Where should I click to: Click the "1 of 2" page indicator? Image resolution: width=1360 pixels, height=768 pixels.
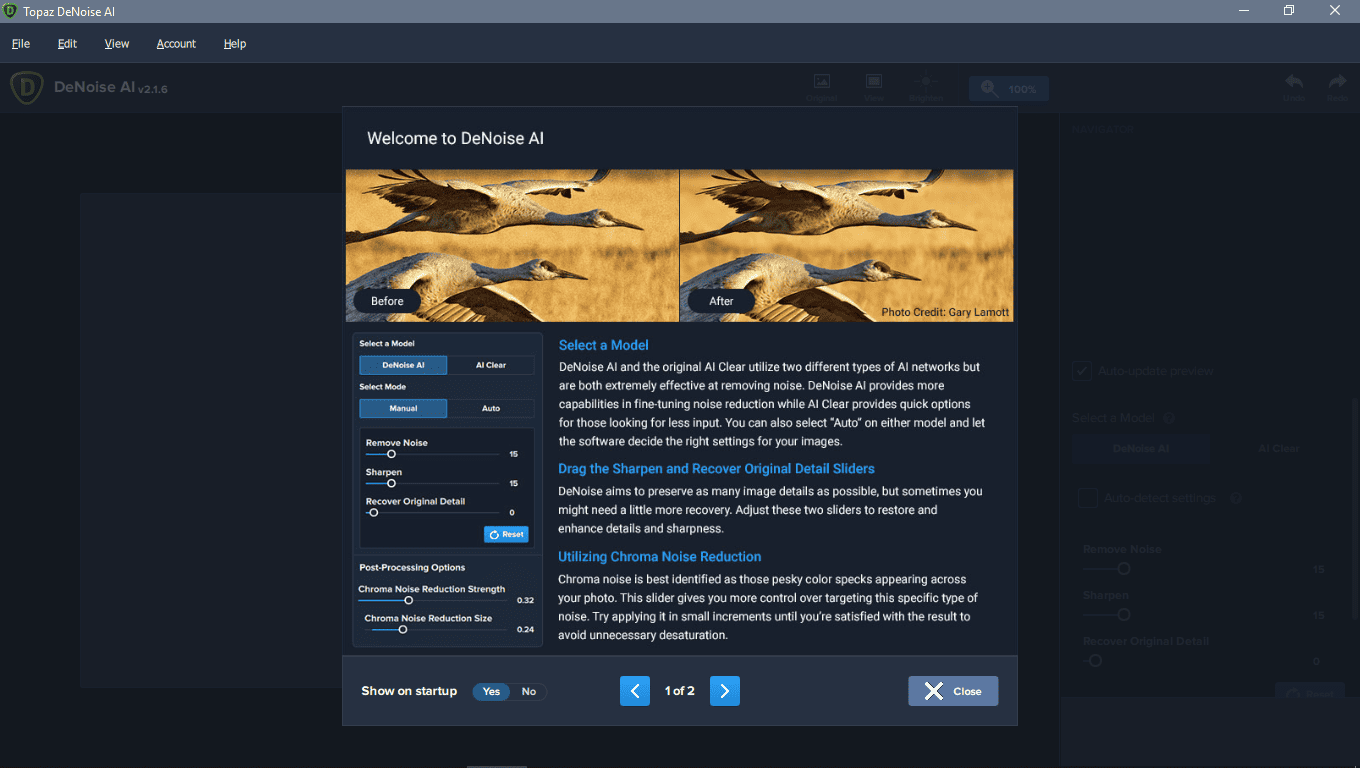680,691
